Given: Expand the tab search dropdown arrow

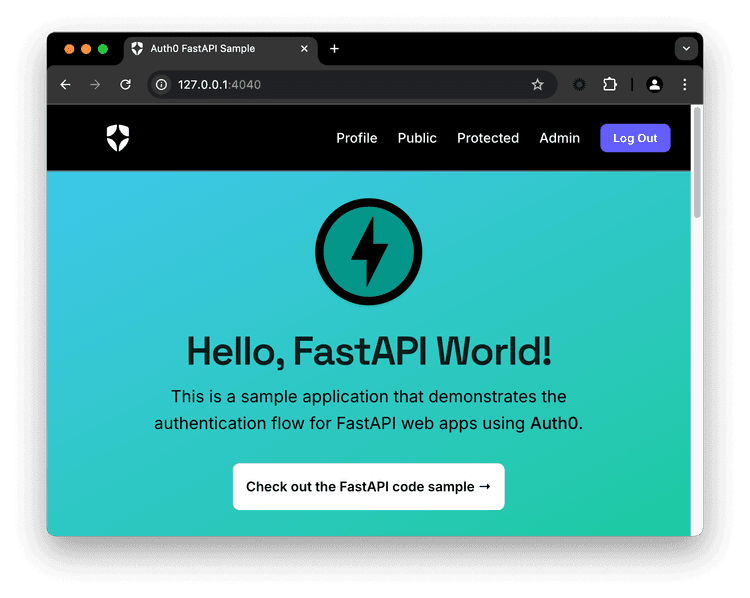Looking at the screenshot, I should coord(686,49).
